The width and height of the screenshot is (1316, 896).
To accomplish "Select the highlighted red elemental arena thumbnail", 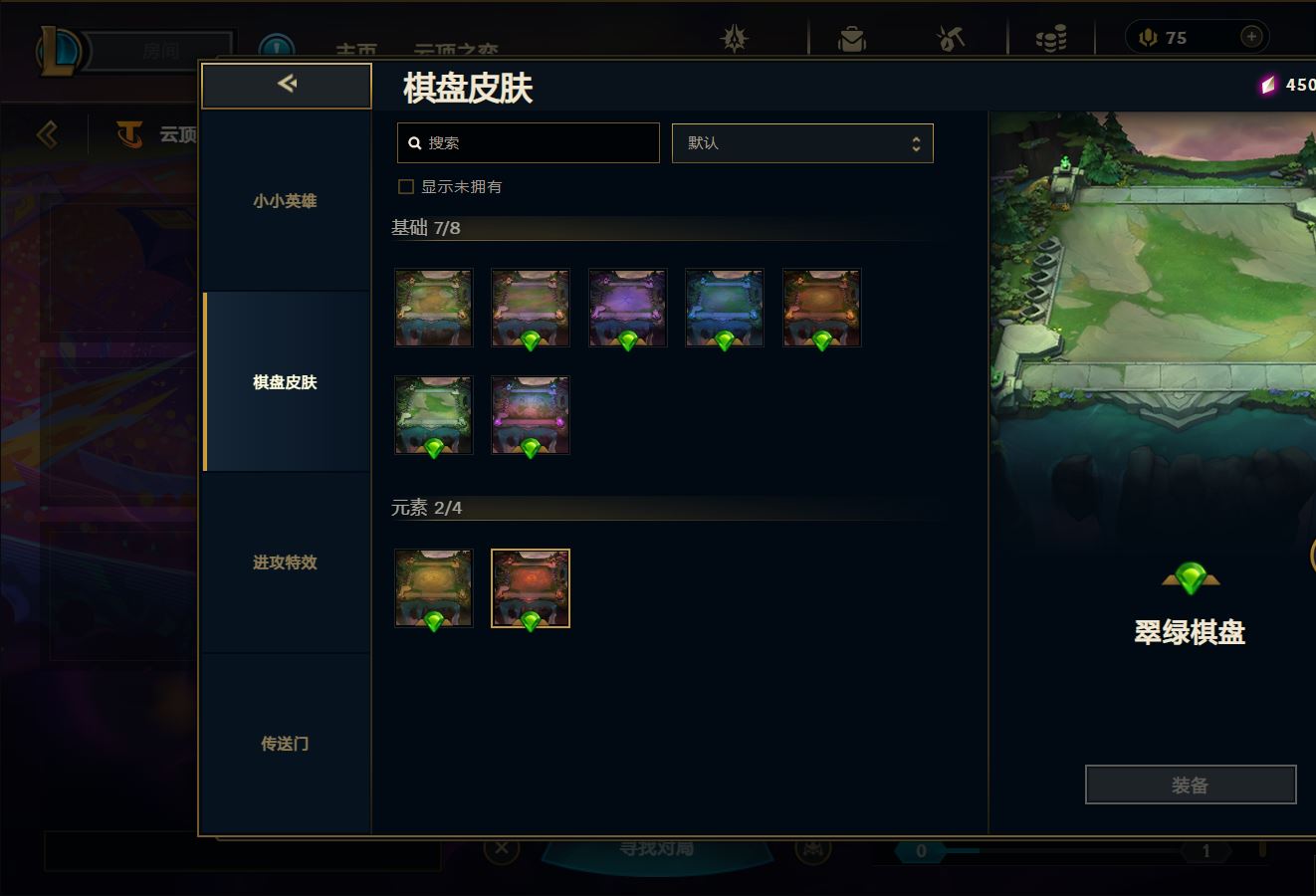I will pos(531,588).
